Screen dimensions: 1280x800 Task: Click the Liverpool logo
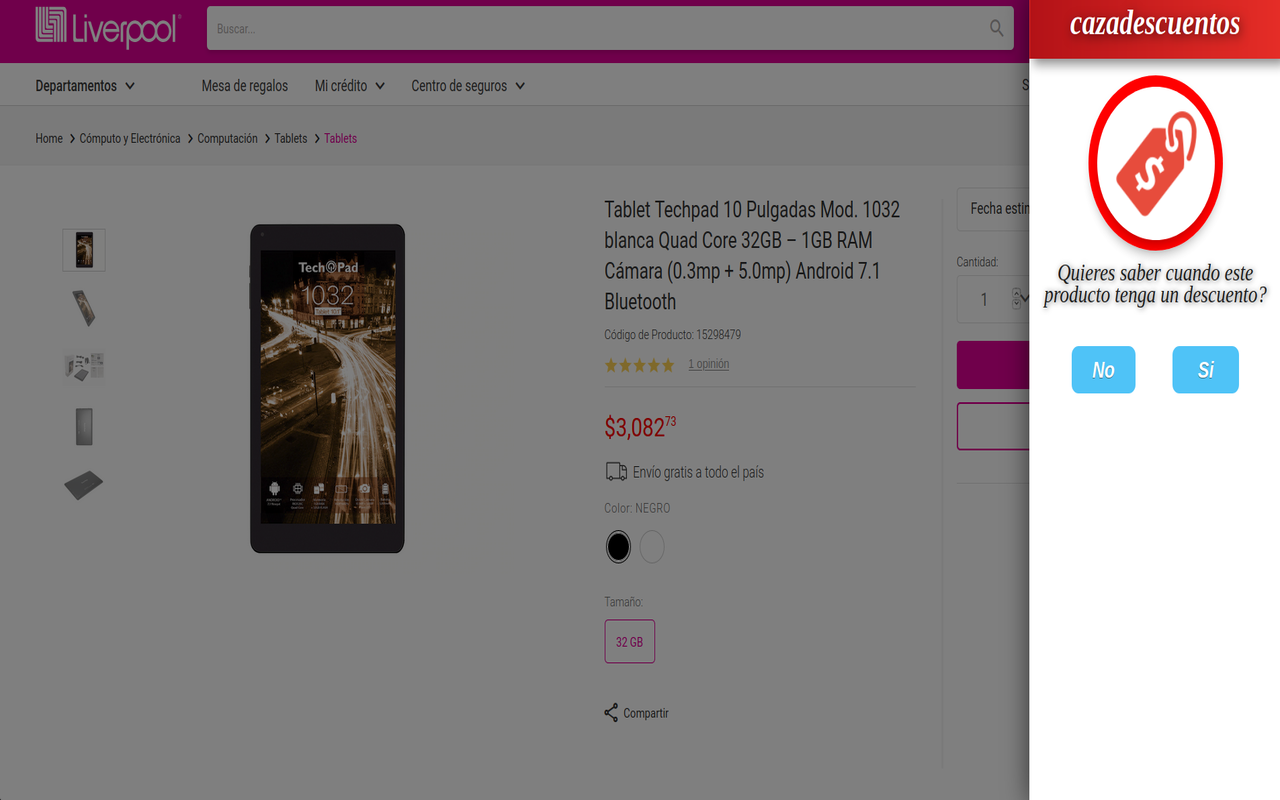click(107, 29)
